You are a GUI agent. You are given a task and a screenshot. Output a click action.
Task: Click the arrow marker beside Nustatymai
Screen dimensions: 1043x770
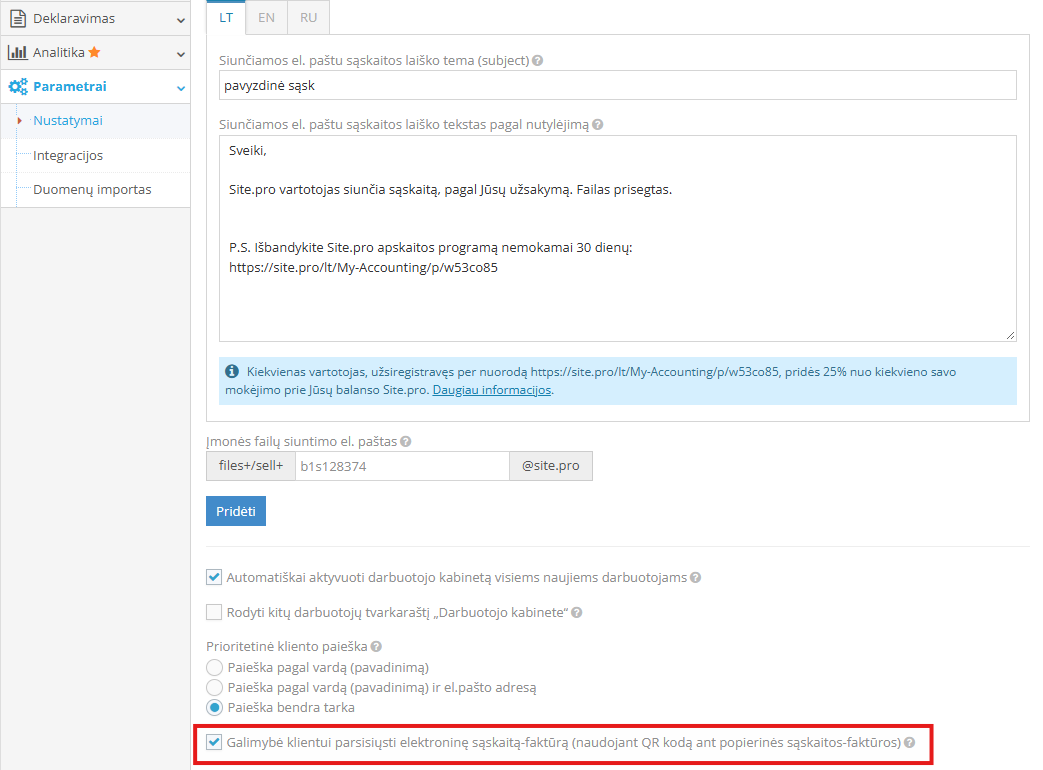[x=19, y=120]
